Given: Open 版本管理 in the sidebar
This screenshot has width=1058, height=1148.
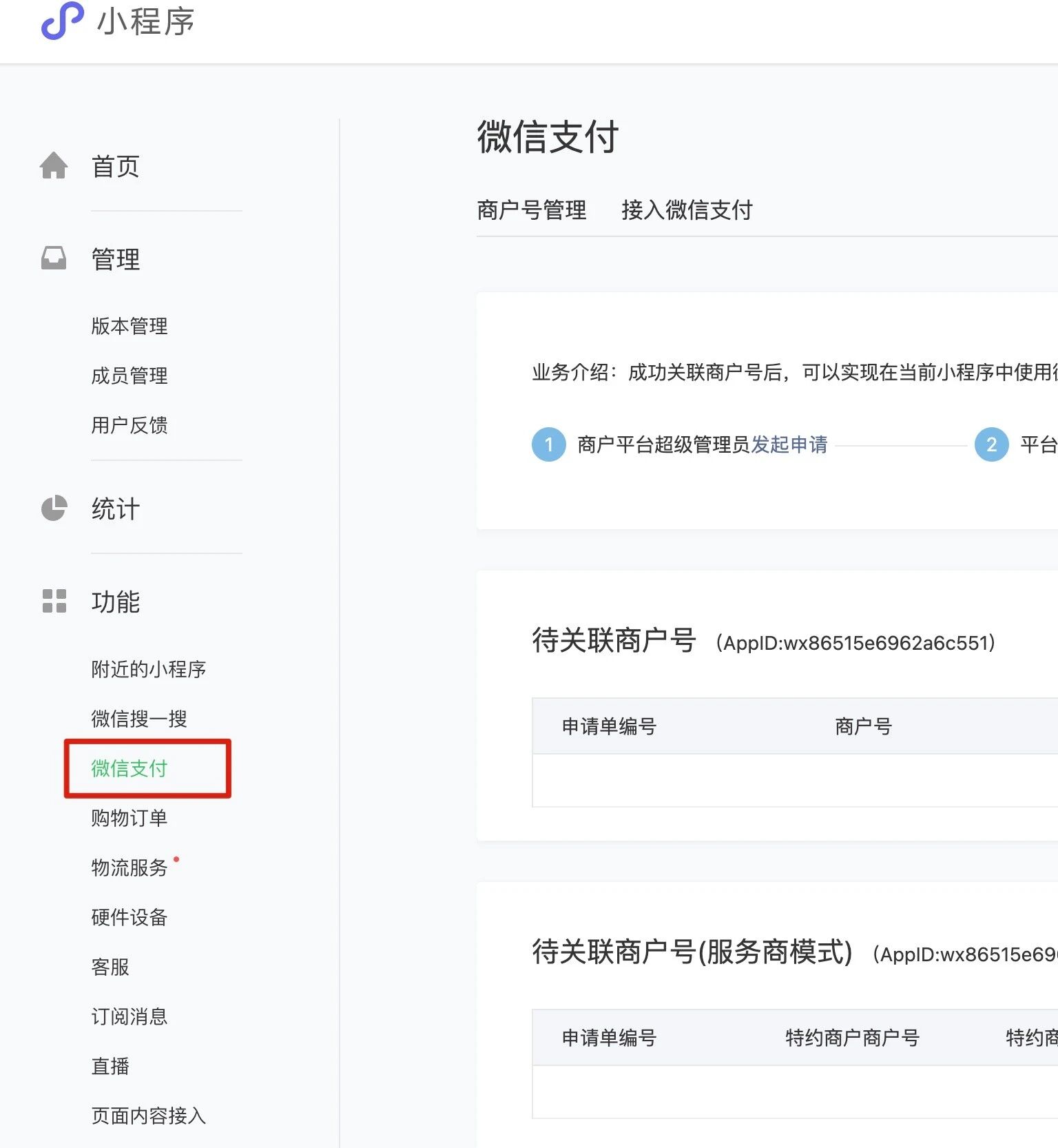Looking at the screenshot, I should [129, 326].
